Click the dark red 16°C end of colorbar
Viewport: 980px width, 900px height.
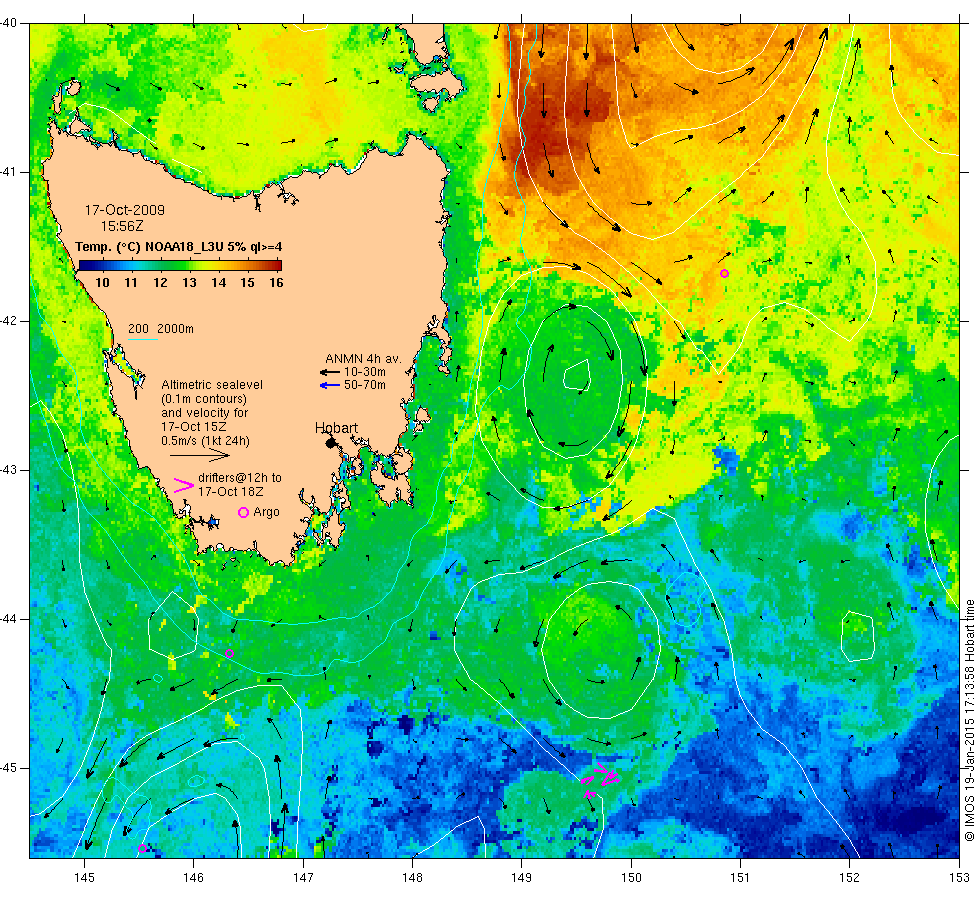click(278, 265)
